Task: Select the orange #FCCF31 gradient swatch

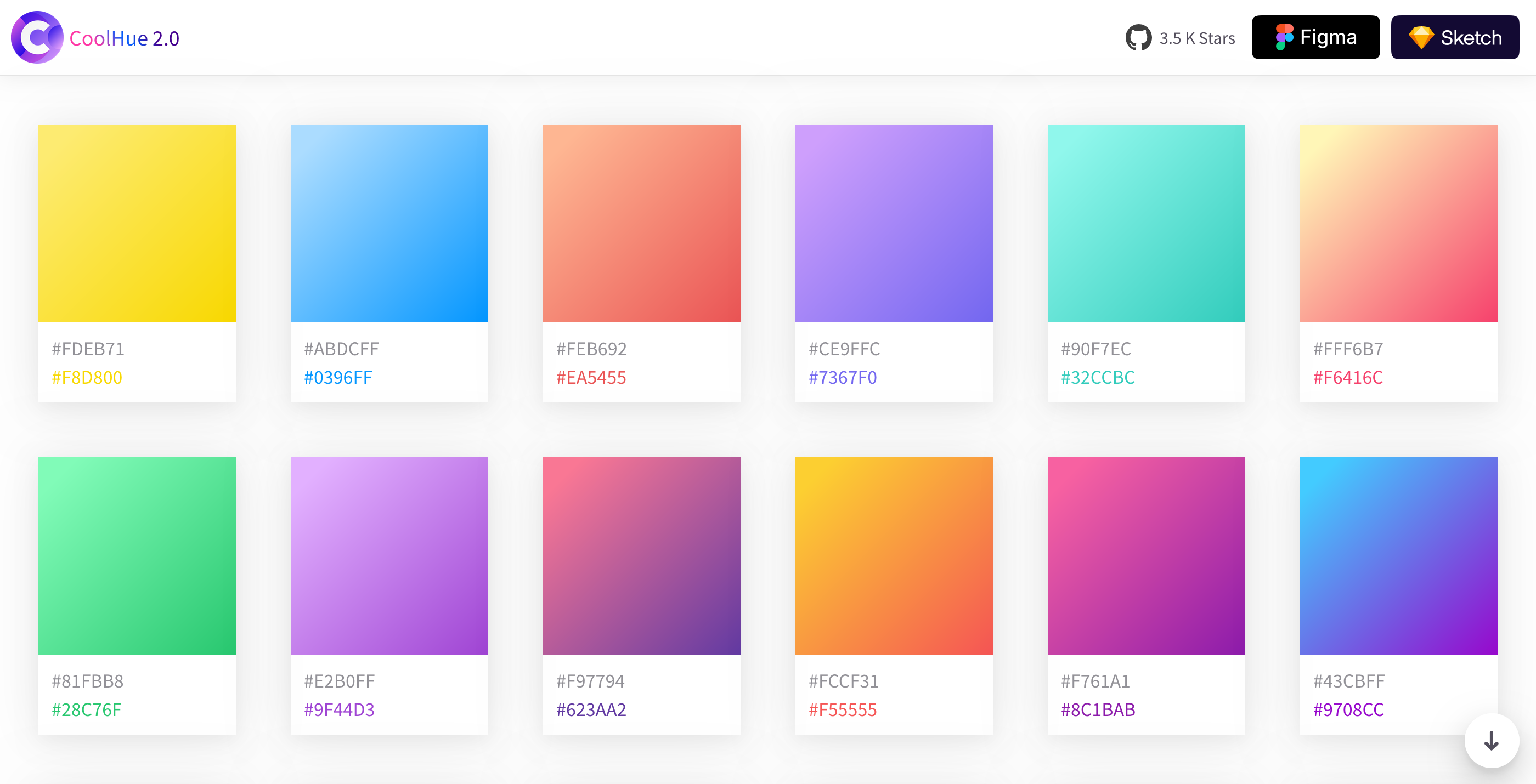Action: (x=894, y=556)
